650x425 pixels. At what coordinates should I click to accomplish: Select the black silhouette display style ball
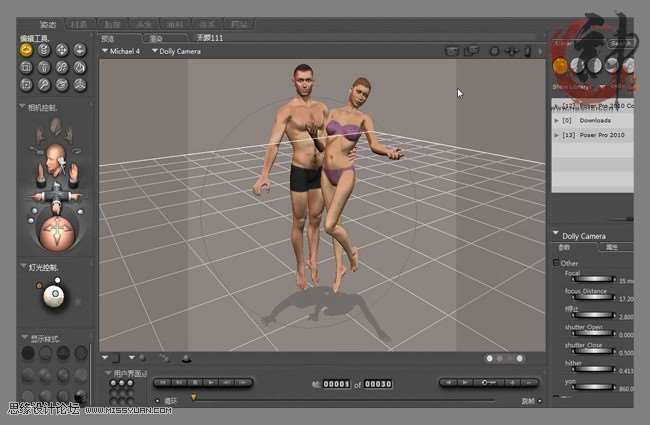pyautogui.click(x=28, y=353)
